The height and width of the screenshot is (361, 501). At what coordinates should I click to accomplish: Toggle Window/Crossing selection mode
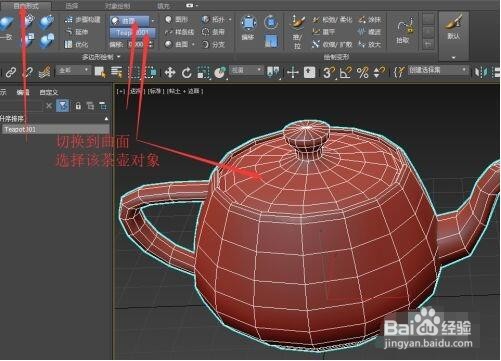(151, 72)
